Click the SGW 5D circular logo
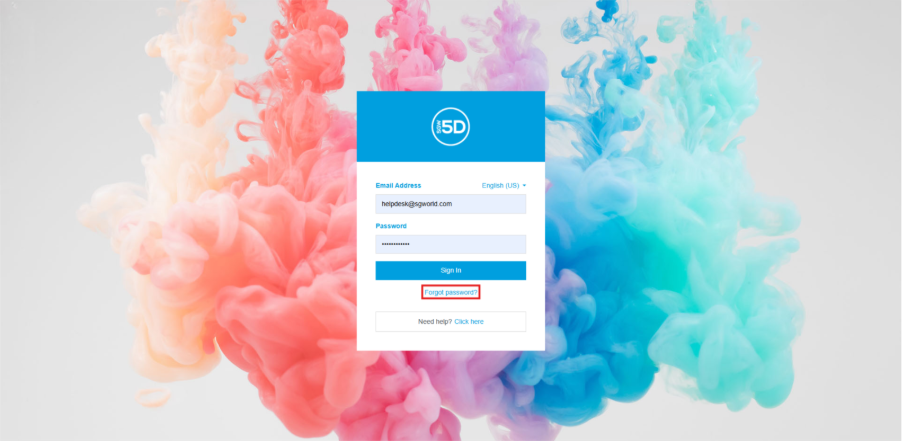 tap(450, 127)
